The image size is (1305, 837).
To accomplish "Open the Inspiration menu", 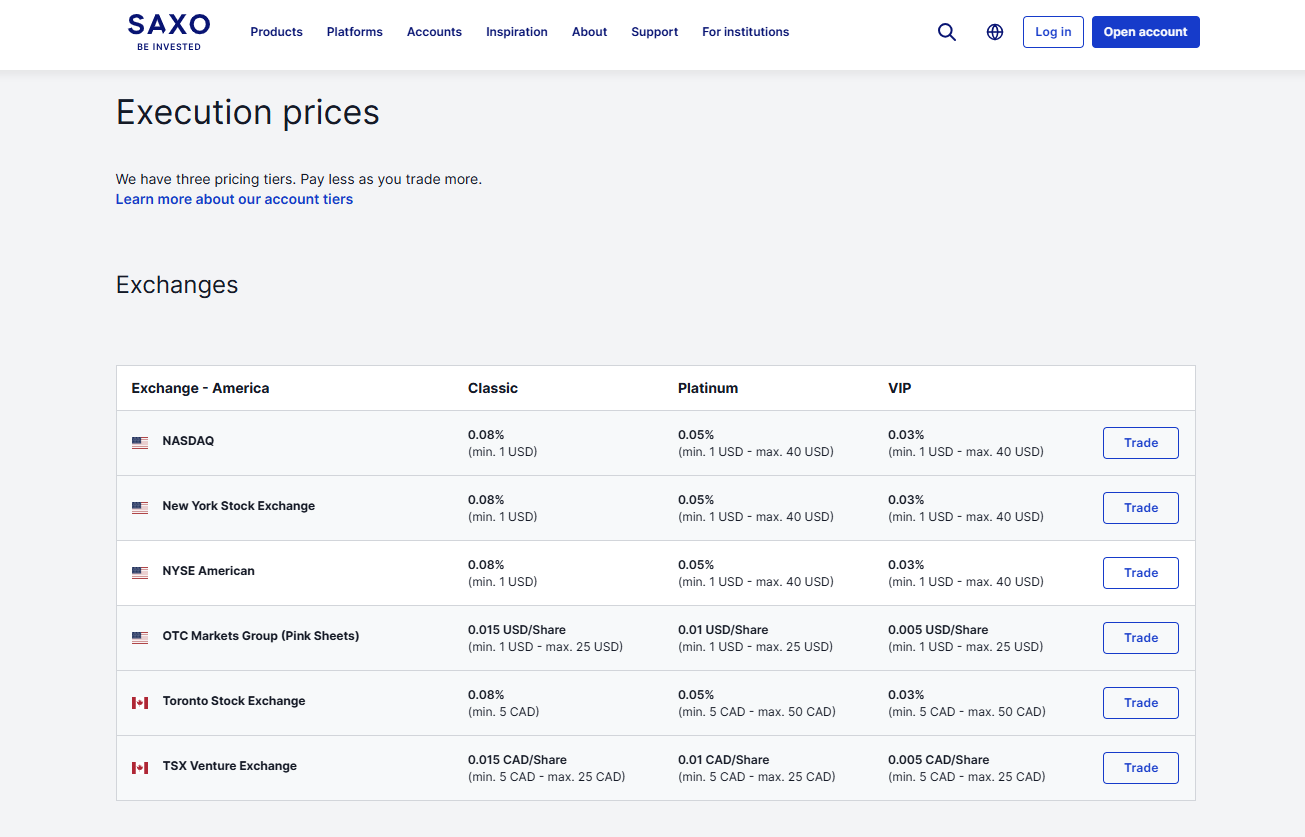I will pyautogui.click(x=517, y=32).
